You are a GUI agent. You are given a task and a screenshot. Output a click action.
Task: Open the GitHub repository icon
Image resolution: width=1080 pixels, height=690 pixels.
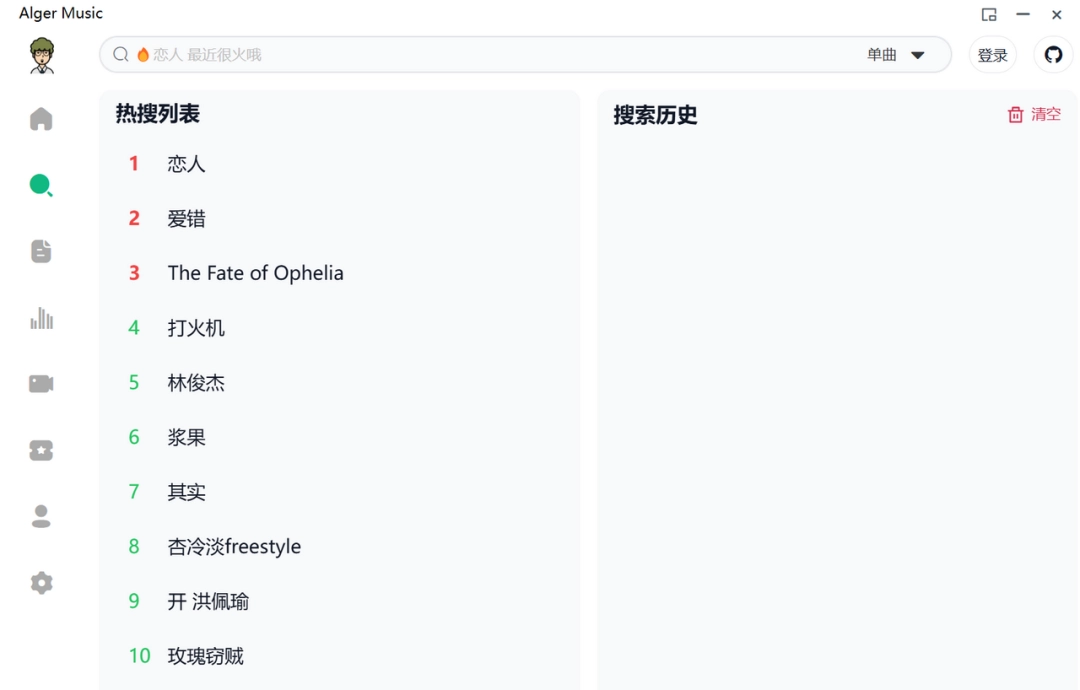1053,55
